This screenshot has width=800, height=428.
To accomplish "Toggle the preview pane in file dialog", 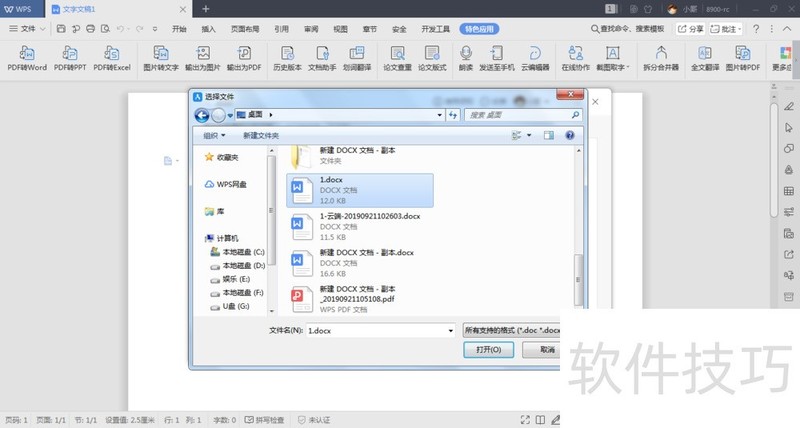I will pos(548,135).
